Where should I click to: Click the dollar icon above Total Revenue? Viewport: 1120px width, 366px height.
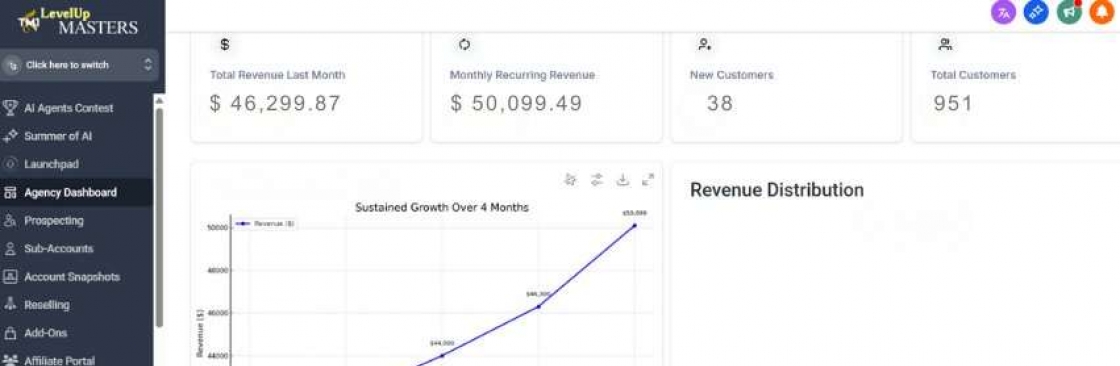(x=224, y=45)
